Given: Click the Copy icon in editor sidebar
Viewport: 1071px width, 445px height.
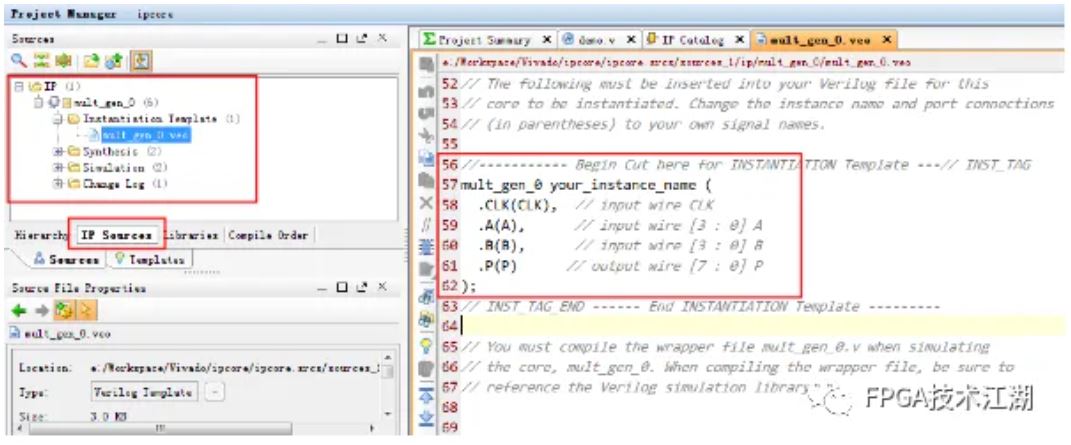Looking at the screenshot, I should click(x=427, y=158).
